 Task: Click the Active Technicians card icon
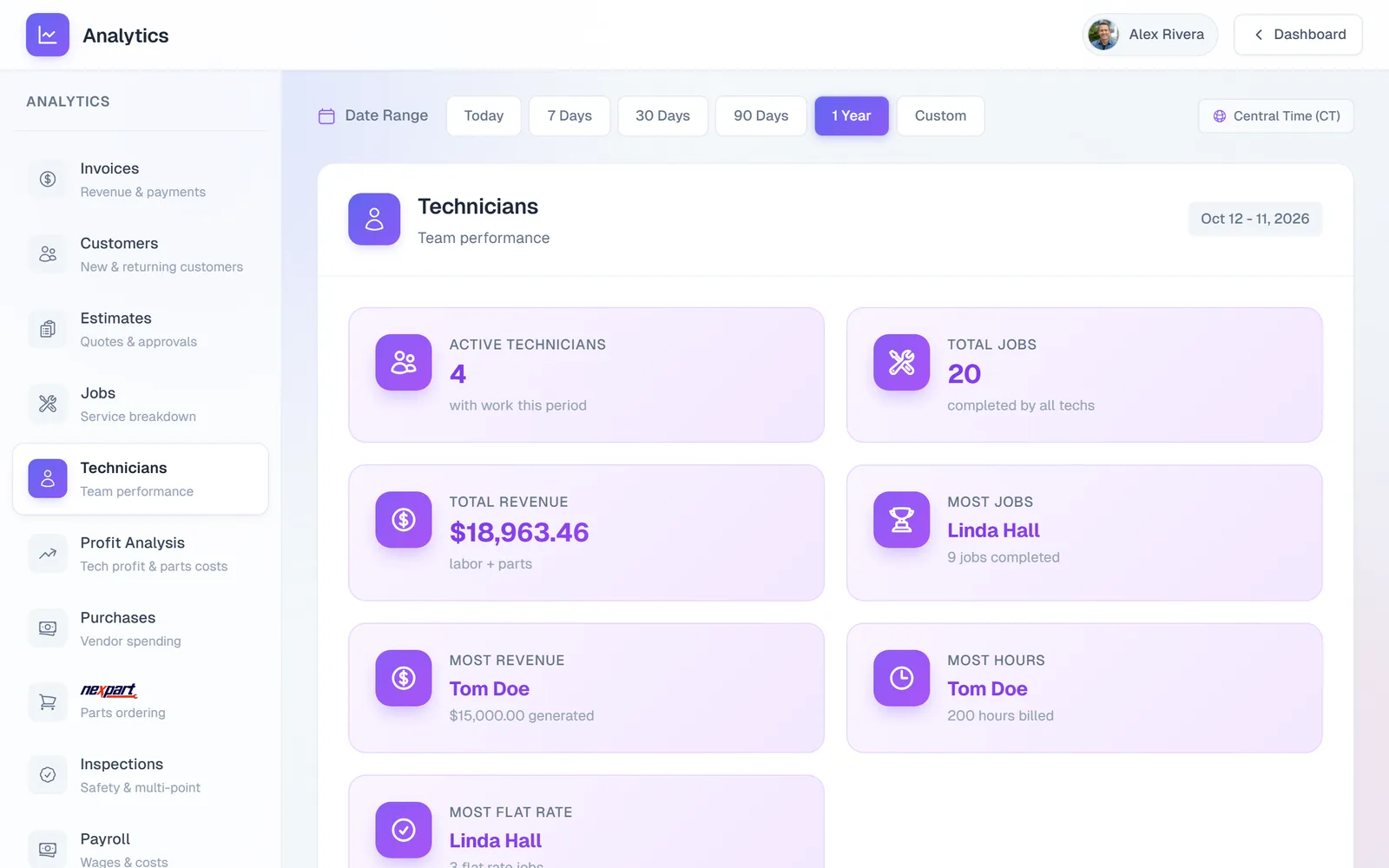pyautogui.click(x=404, y=362)
